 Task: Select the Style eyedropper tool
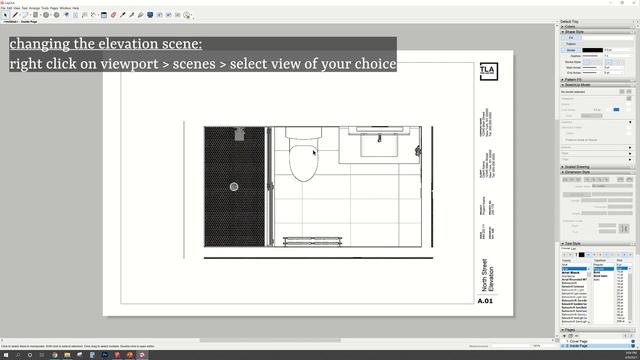122,15
